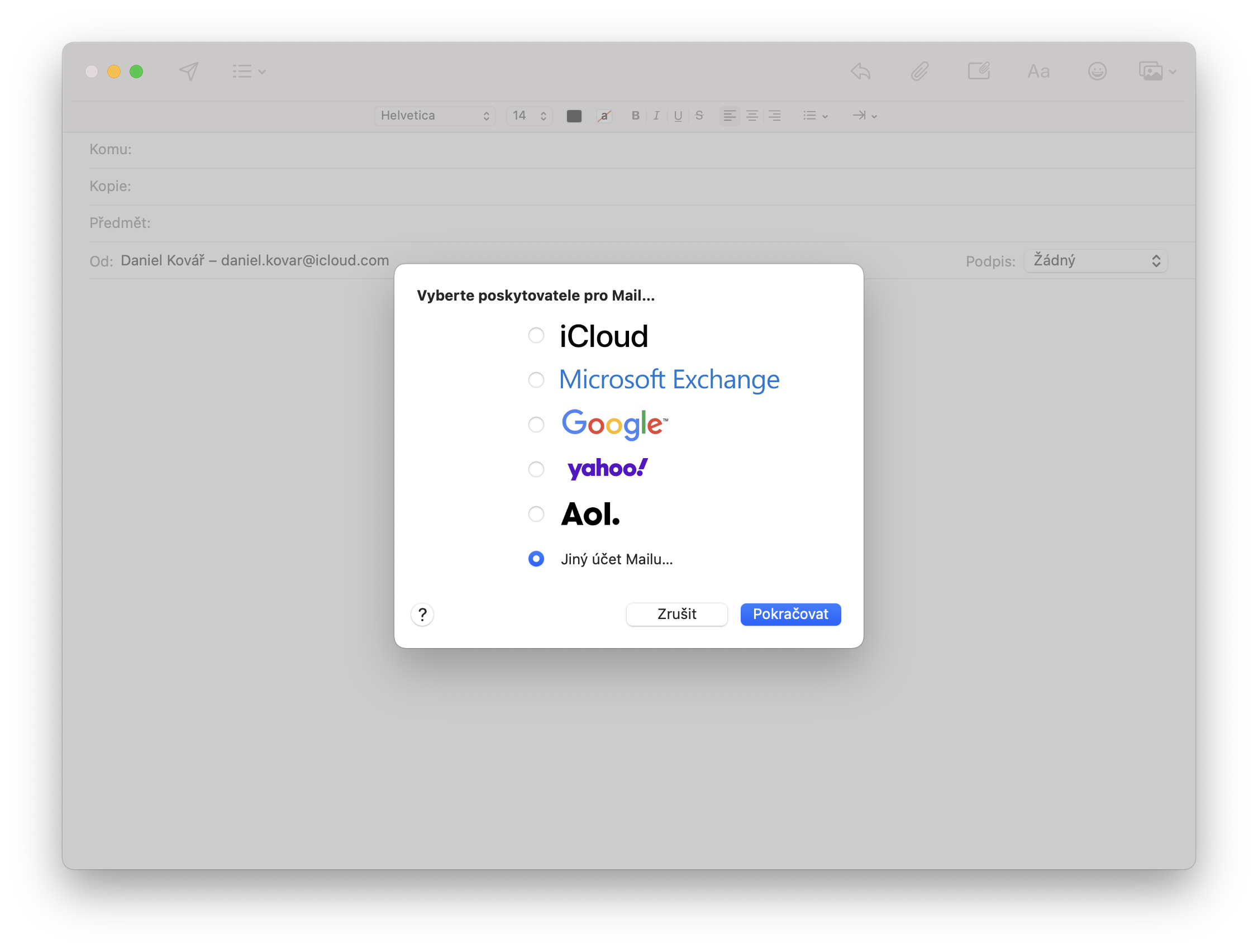Open the bullet list style dropdown
Image resolution: width=1258 pixels, height=952 pixels.
point(815,116)
